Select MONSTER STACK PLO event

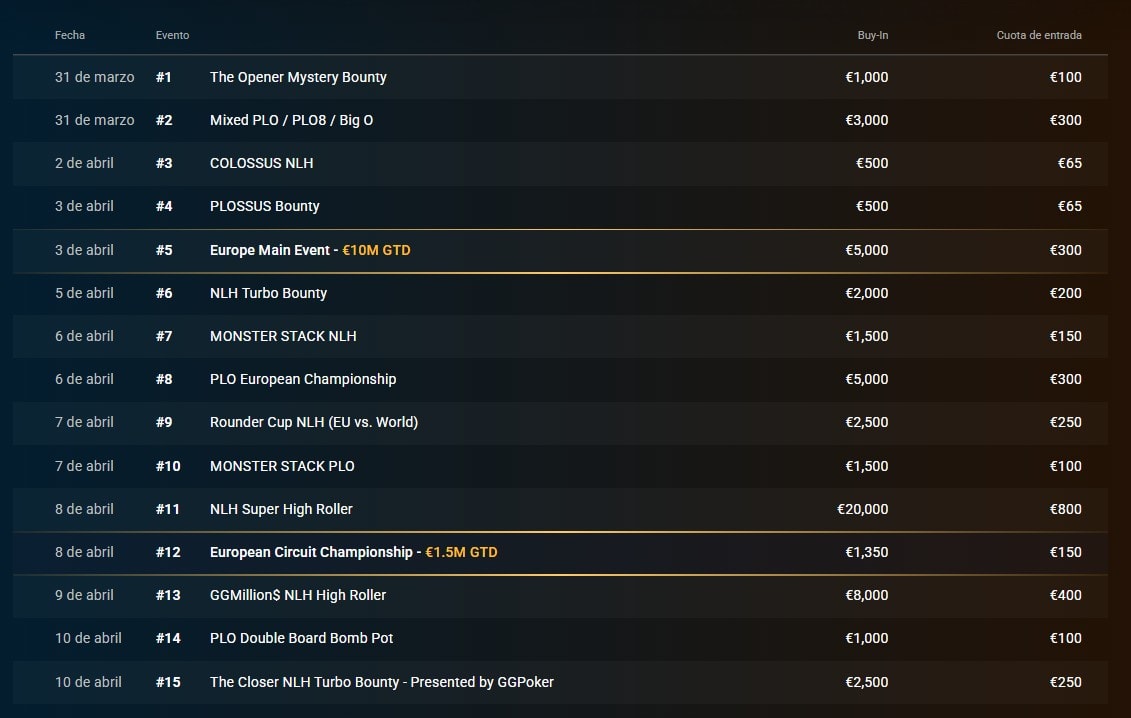(x=282, y=466)
